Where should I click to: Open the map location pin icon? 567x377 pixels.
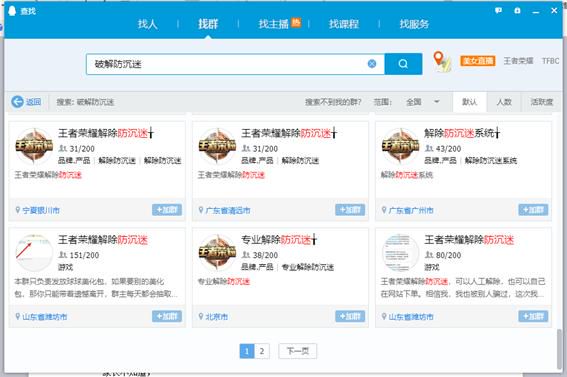click(442, 61)
